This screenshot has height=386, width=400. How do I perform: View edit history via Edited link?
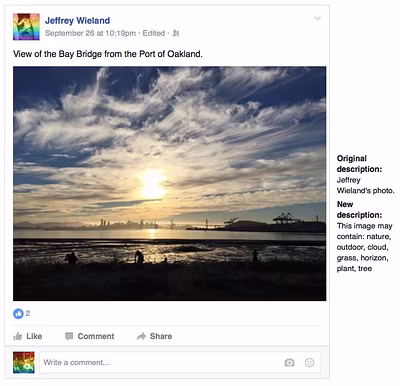[154, 33]
